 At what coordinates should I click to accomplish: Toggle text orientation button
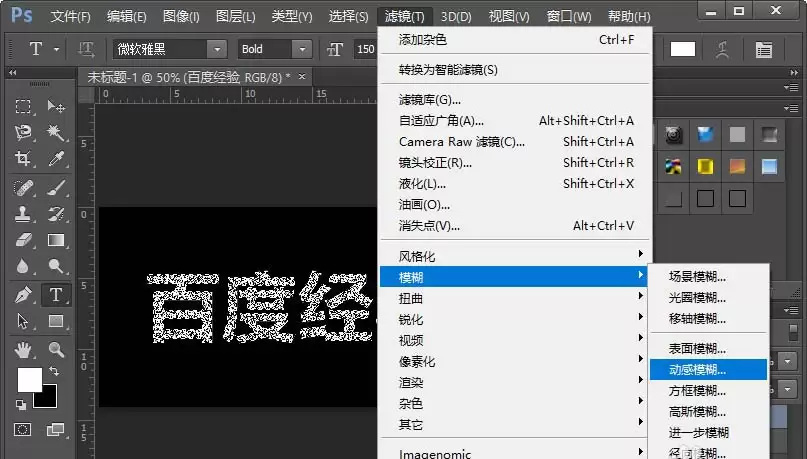click(x=86, y=49)
